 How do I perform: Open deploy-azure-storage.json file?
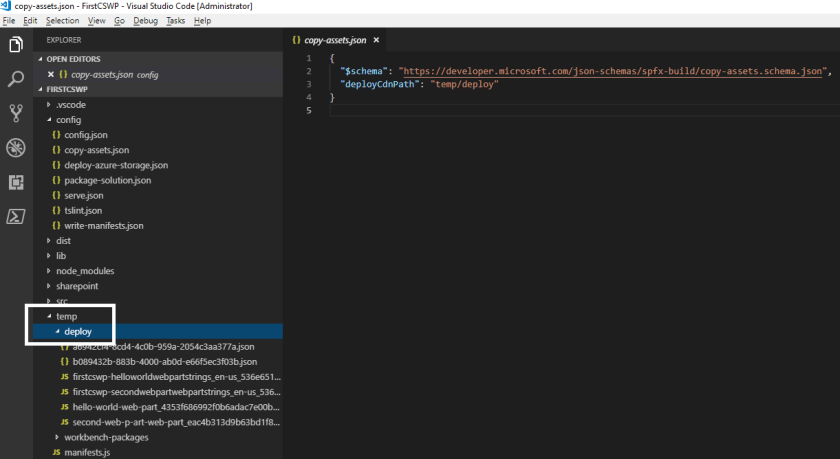(x=115, y=165)
